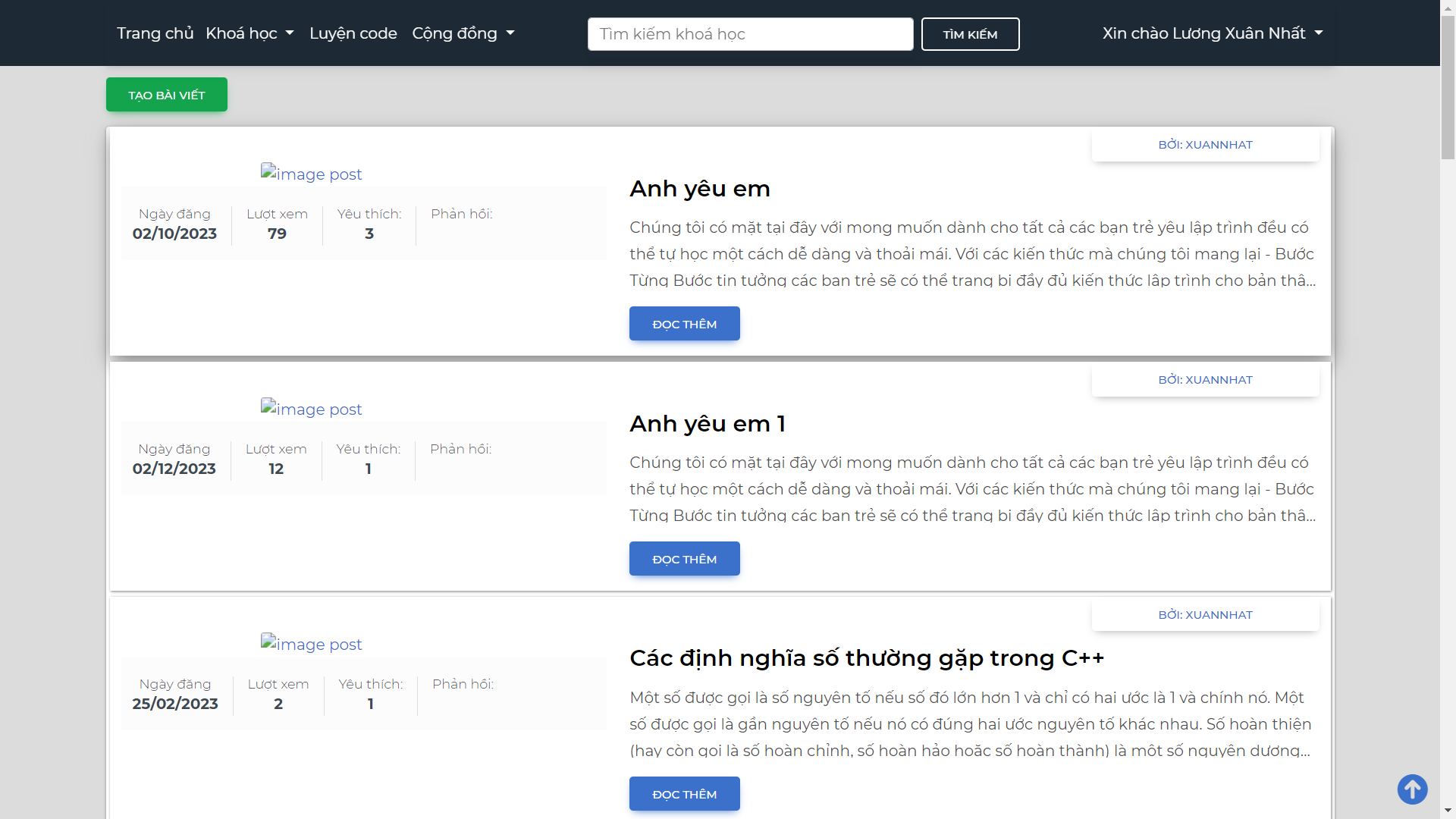Viewport: 1456px width, 819px height.
Task: Click the broken image placeholder on 'Anh yêu em' post
Action: click(x=311, y=174)
